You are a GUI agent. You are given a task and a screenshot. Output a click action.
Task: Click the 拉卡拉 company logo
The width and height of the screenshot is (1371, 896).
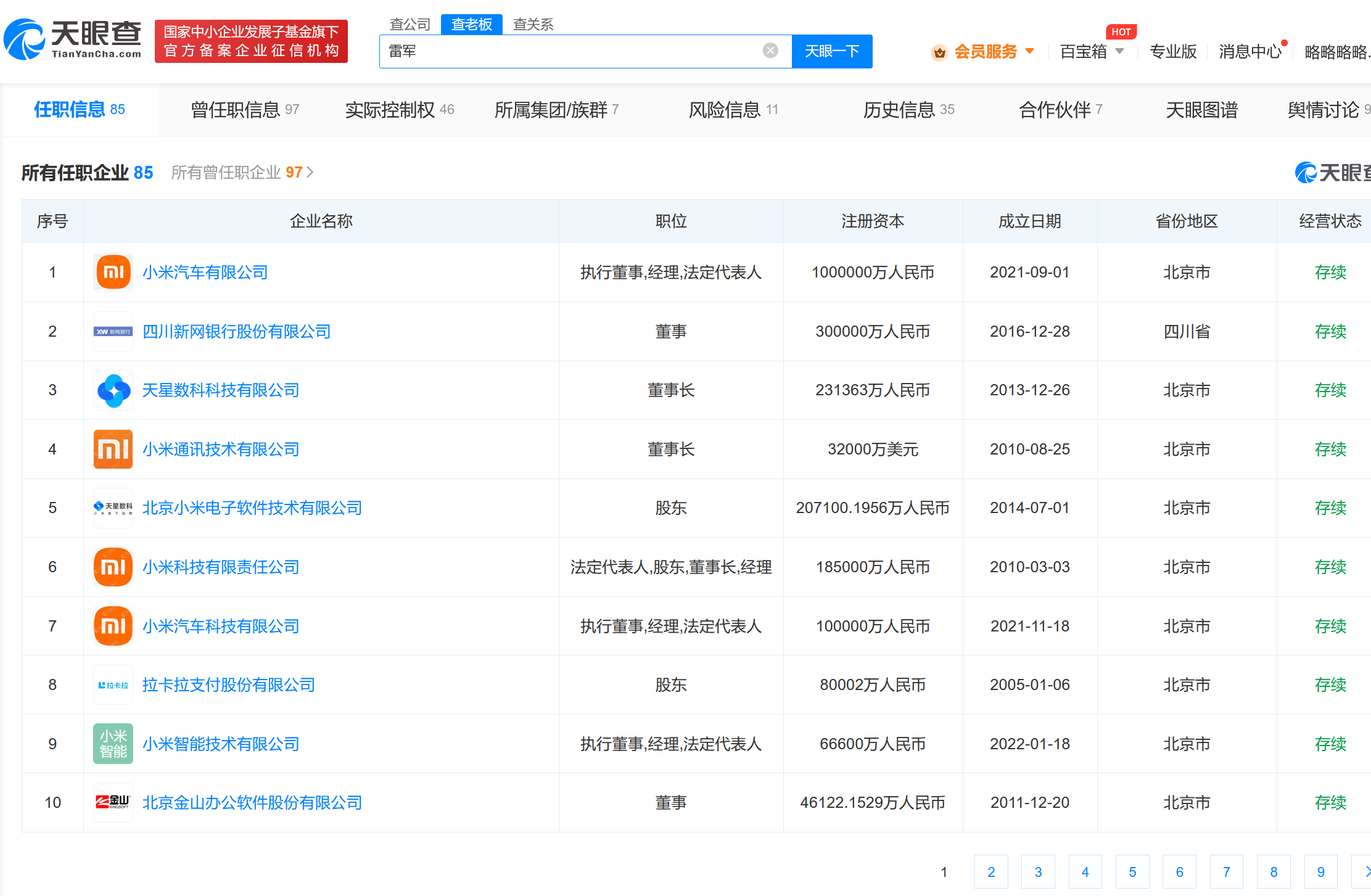pyautogui.click(x=113, y=684)
